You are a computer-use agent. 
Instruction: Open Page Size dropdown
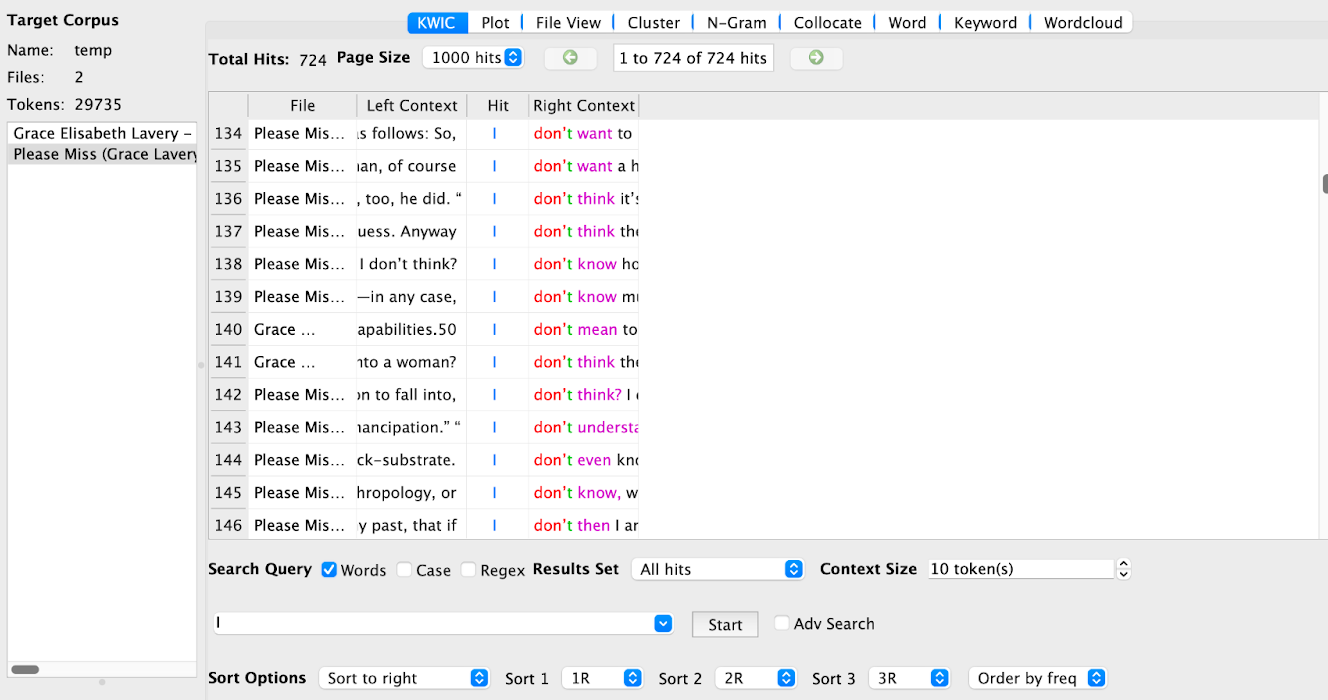[473, 58]
